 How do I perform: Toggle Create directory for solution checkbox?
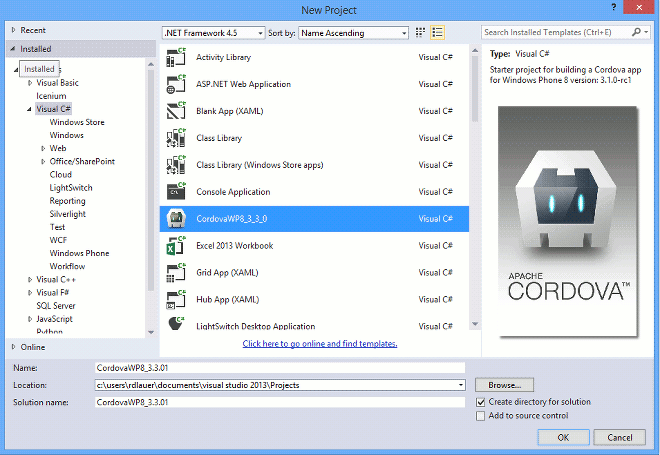(x=480, y=402)
